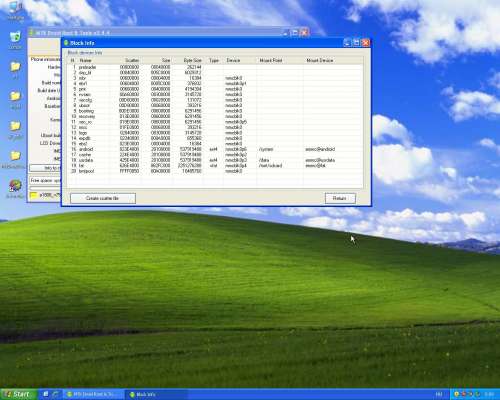This screenshot has height=400, width=500.
Task: Click the emmc@android mount device cell
Action: tap(320, 149)
